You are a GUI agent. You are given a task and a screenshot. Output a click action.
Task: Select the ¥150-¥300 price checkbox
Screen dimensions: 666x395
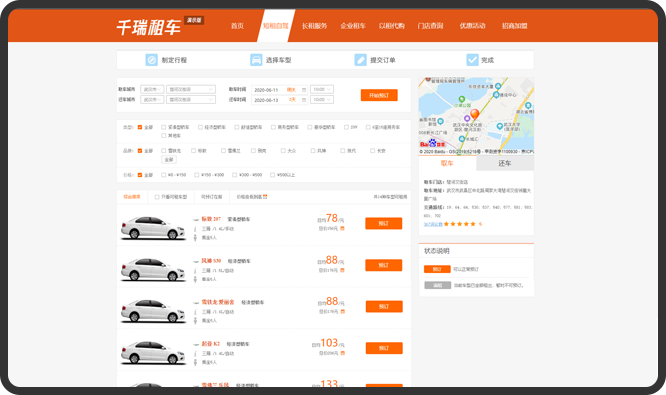click(196, 175)
